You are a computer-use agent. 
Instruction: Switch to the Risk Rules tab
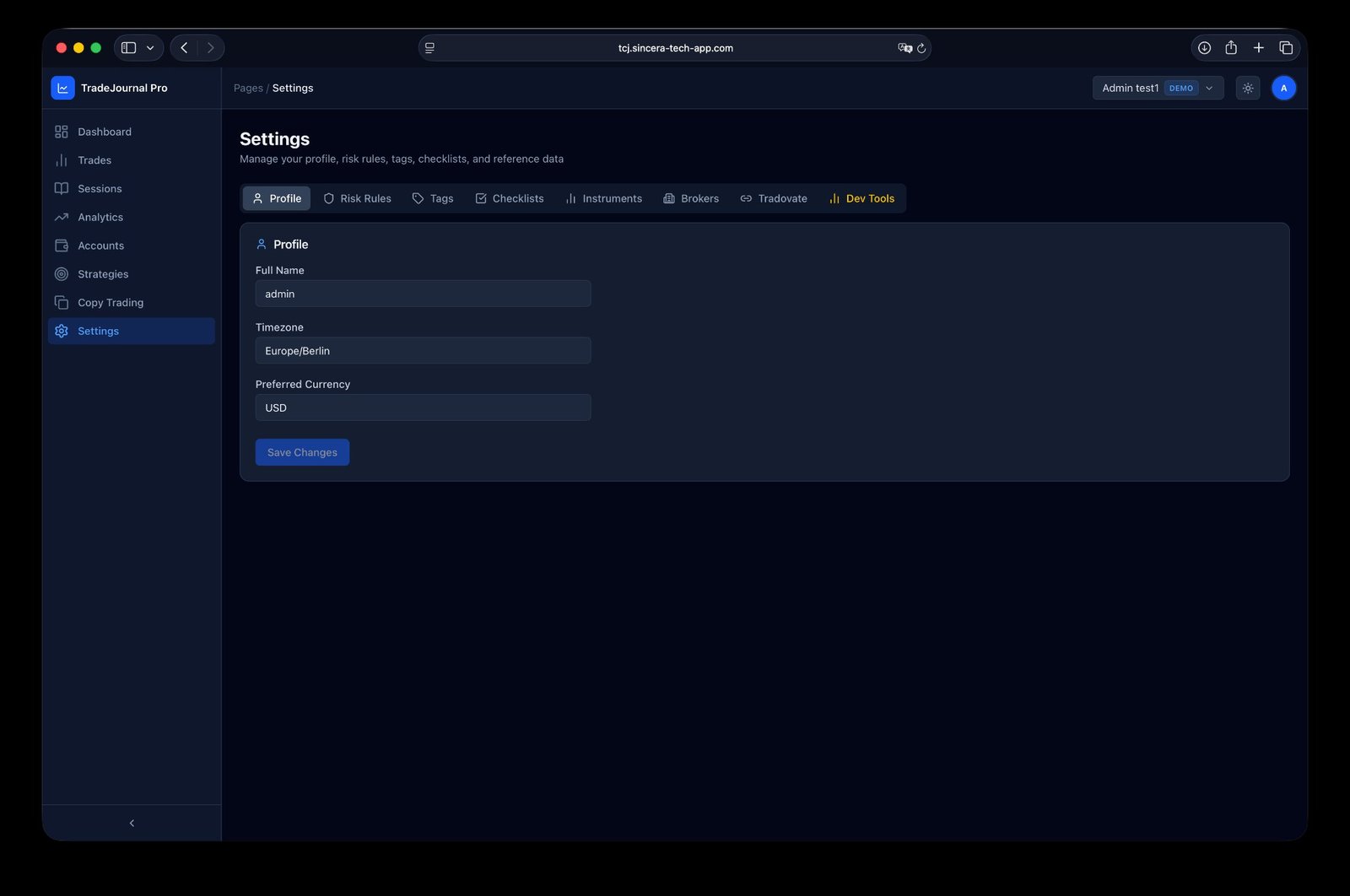(357, 198)
